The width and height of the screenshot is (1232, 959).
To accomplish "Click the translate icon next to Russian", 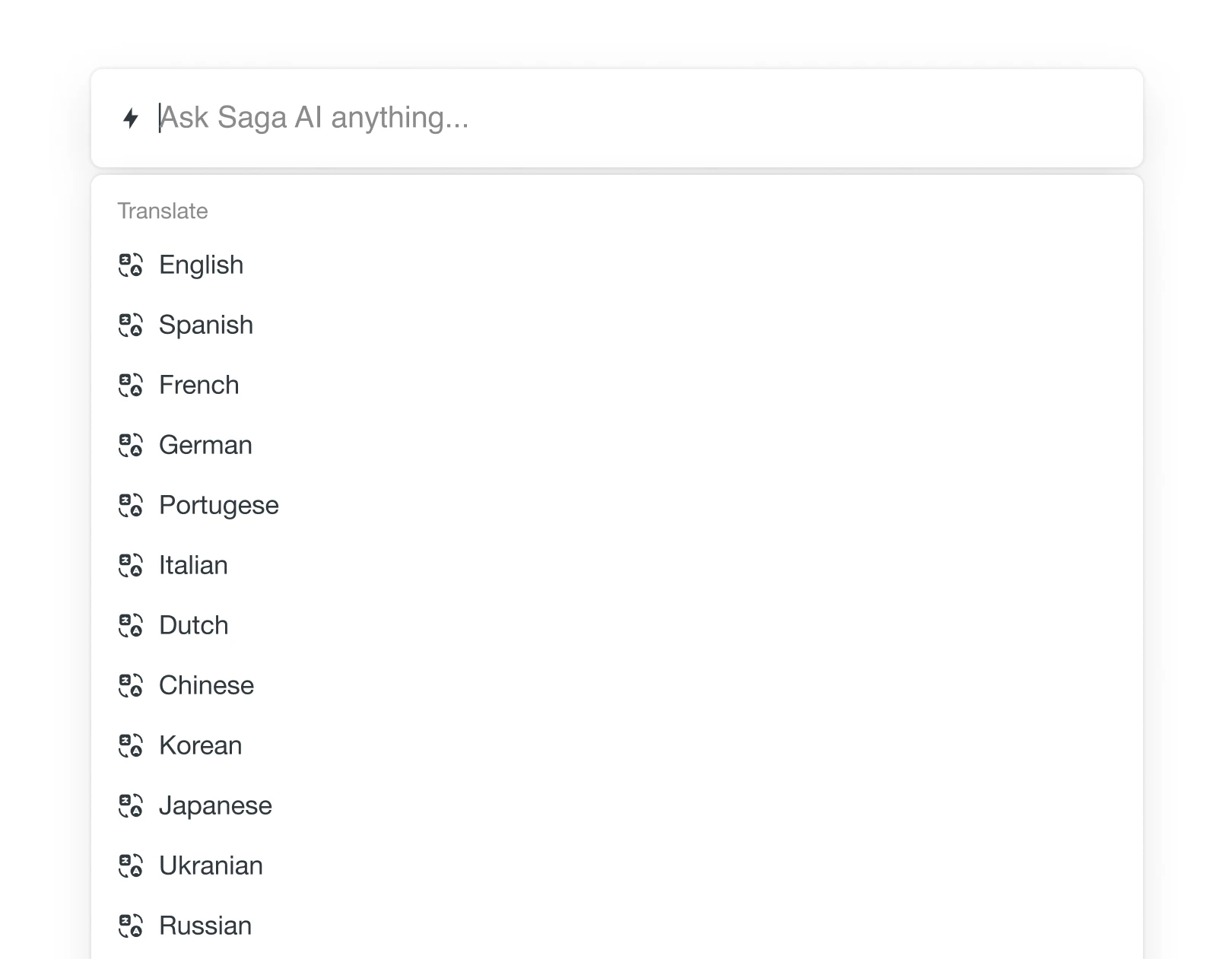I will (131, 926).
